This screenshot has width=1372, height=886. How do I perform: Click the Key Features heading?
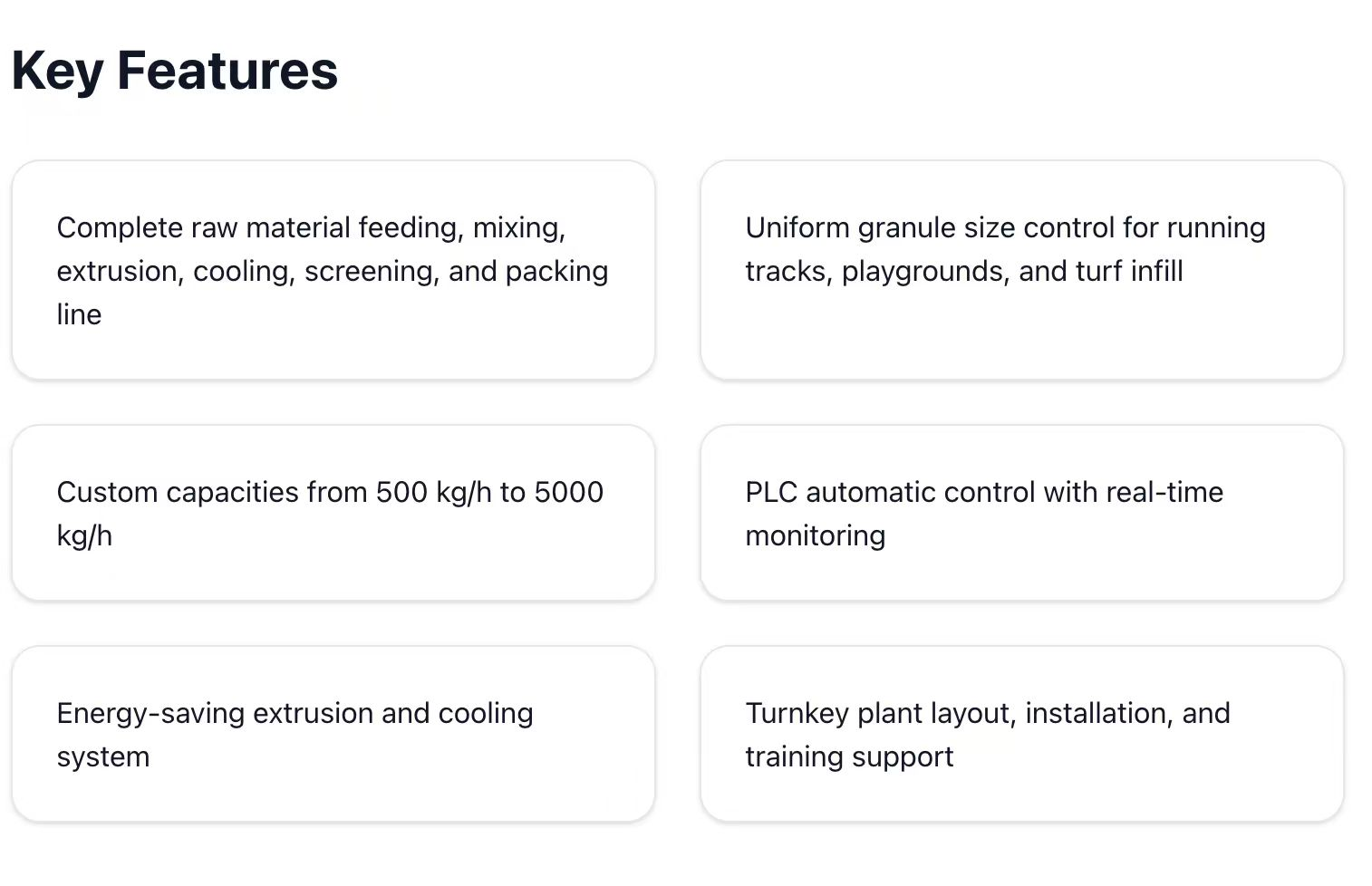click(174, 71)
